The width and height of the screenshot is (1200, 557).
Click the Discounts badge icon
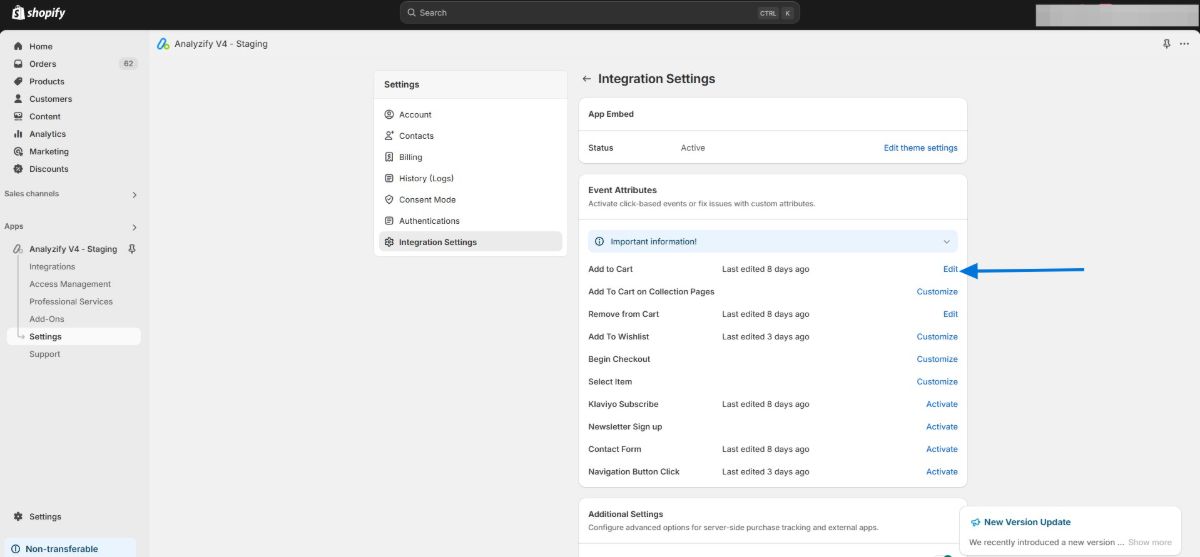tap(18, 169)
